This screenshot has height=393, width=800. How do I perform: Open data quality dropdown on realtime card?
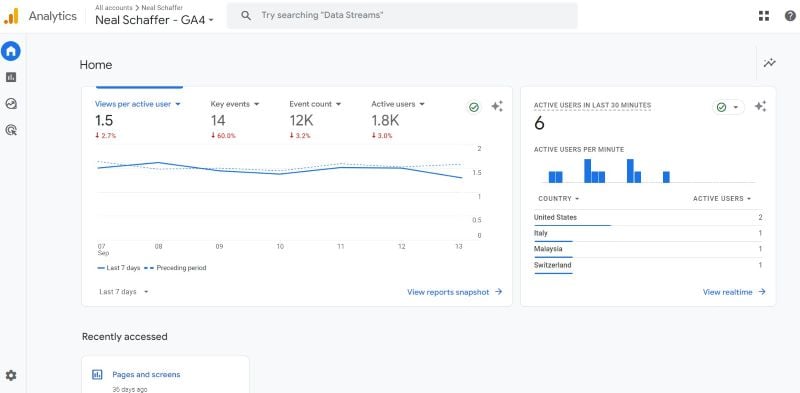(x=728, y=107)
